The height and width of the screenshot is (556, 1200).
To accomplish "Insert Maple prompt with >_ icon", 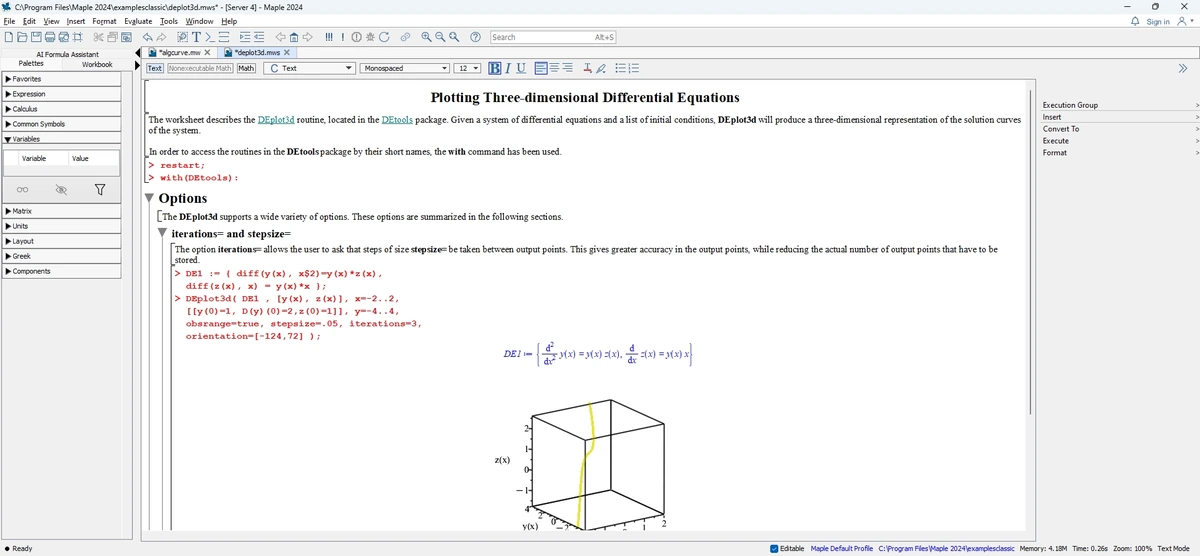I will [x=210, y=37].
